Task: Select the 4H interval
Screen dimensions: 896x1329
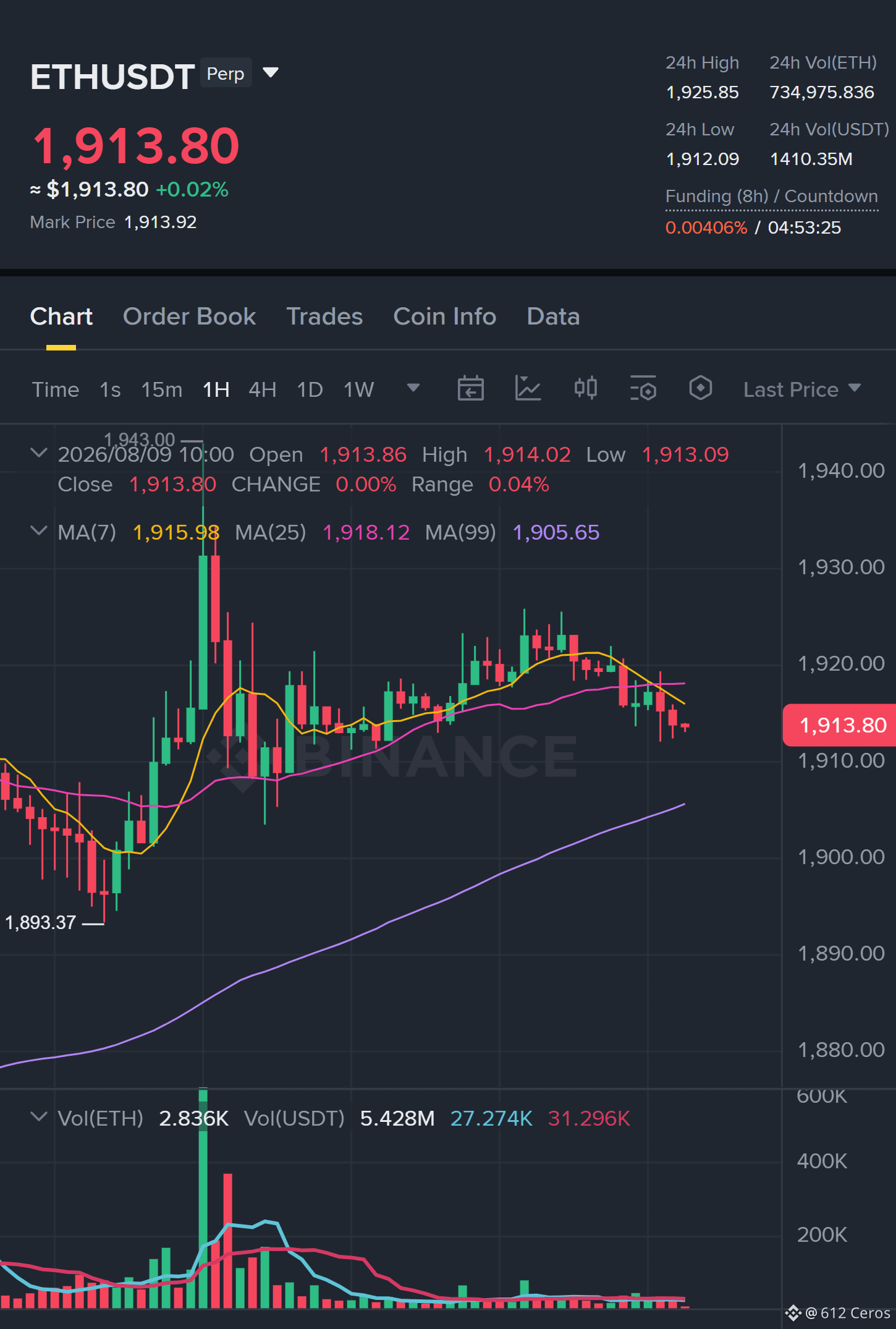Action: (263, 389)
